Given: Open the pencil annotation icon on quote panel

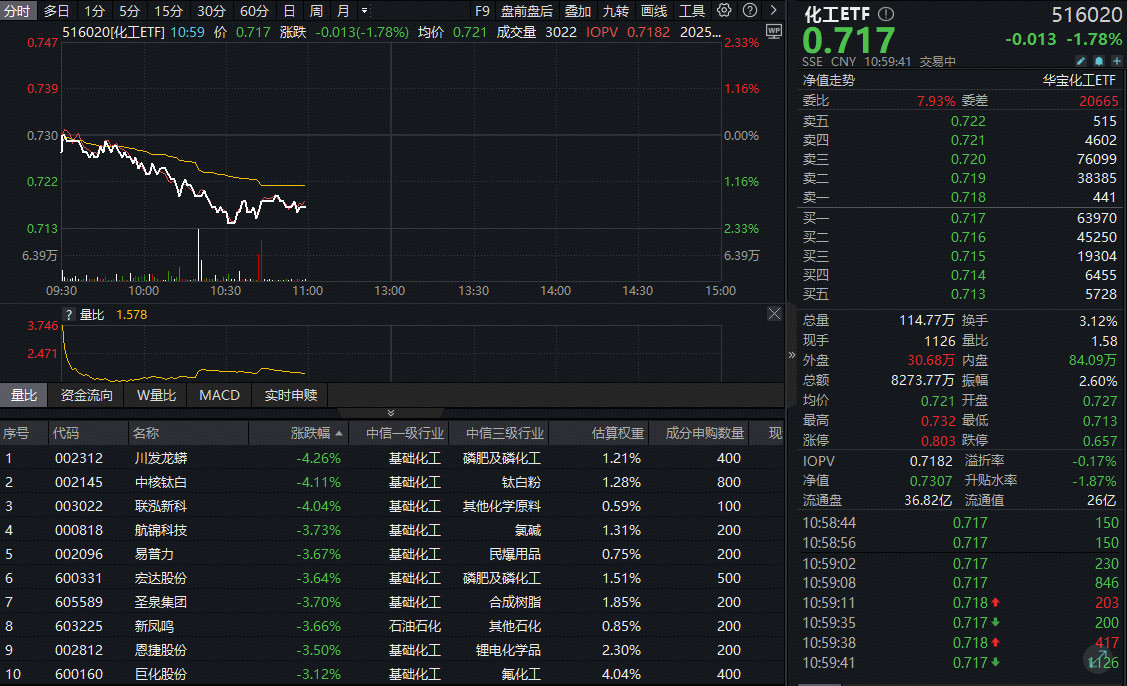Looking at the screenshot, I should click(x=1081, y=62).
